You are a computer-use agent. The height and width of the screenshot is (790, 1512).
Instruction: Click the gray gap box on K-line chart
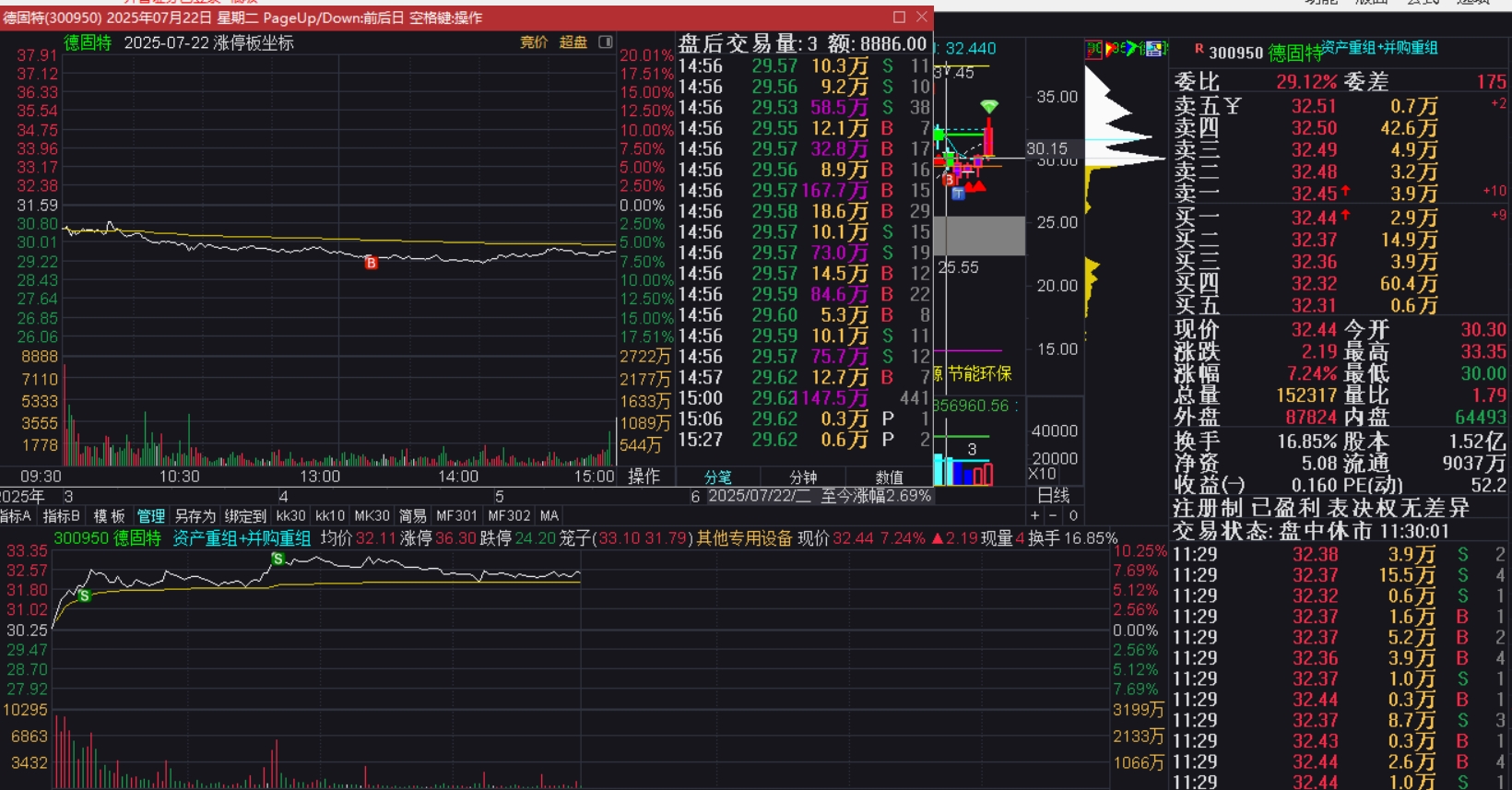pyautogui.click(x=979, y=236)
